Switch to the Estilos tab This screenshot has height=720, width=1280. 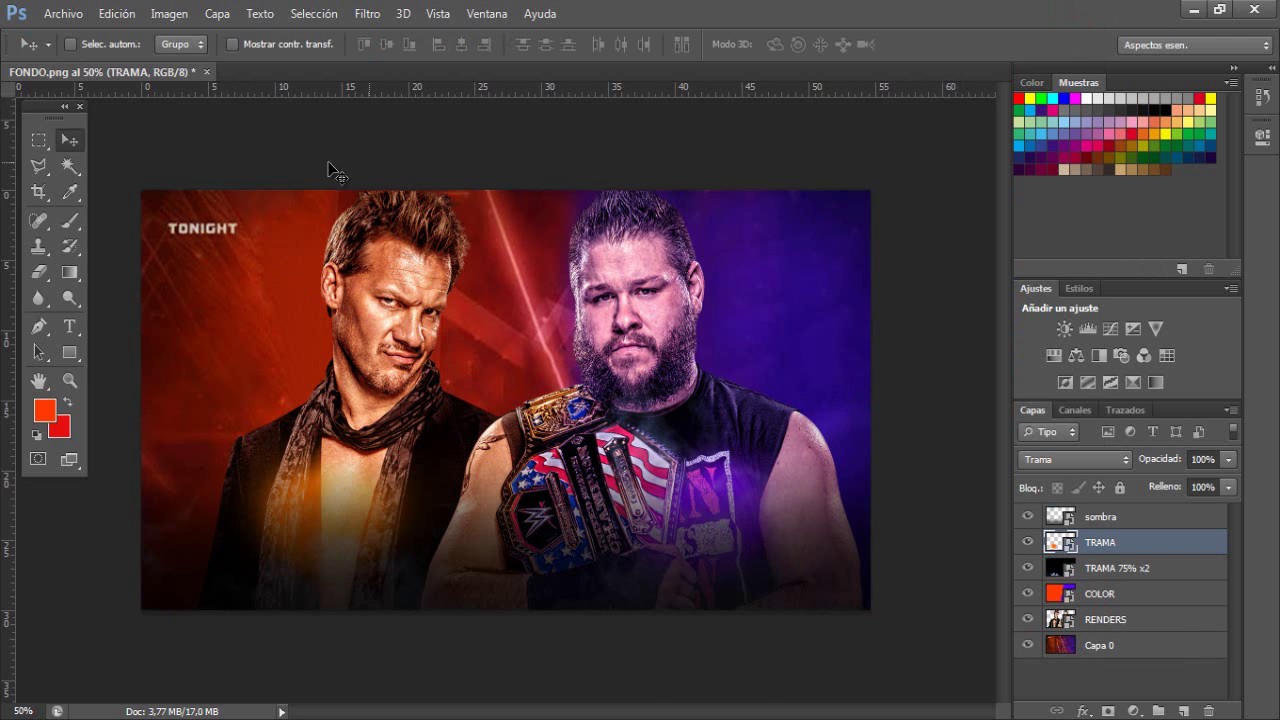pos(1079,288)
